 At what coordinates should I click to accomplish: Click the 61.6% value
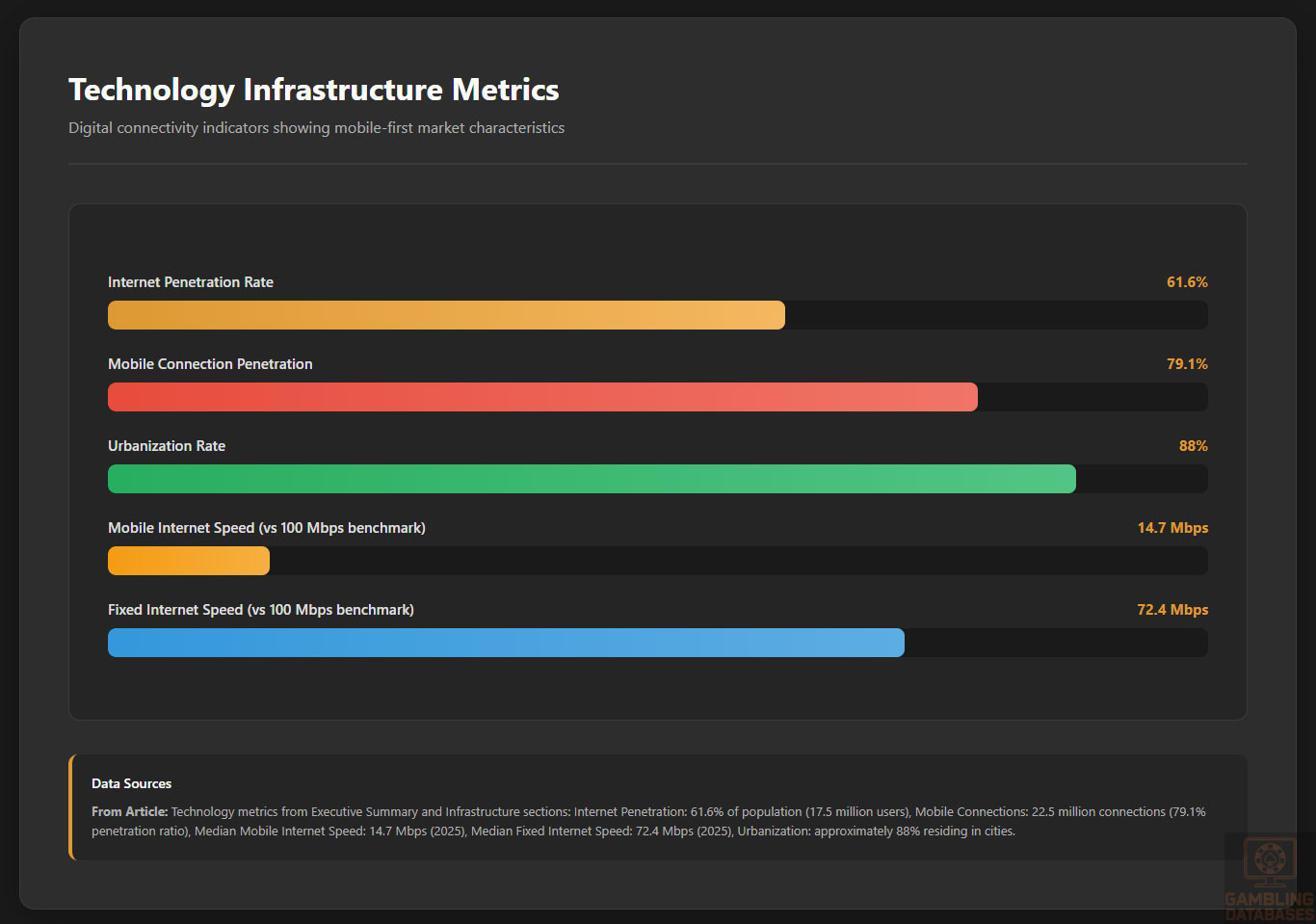[x=1187, y=282]
